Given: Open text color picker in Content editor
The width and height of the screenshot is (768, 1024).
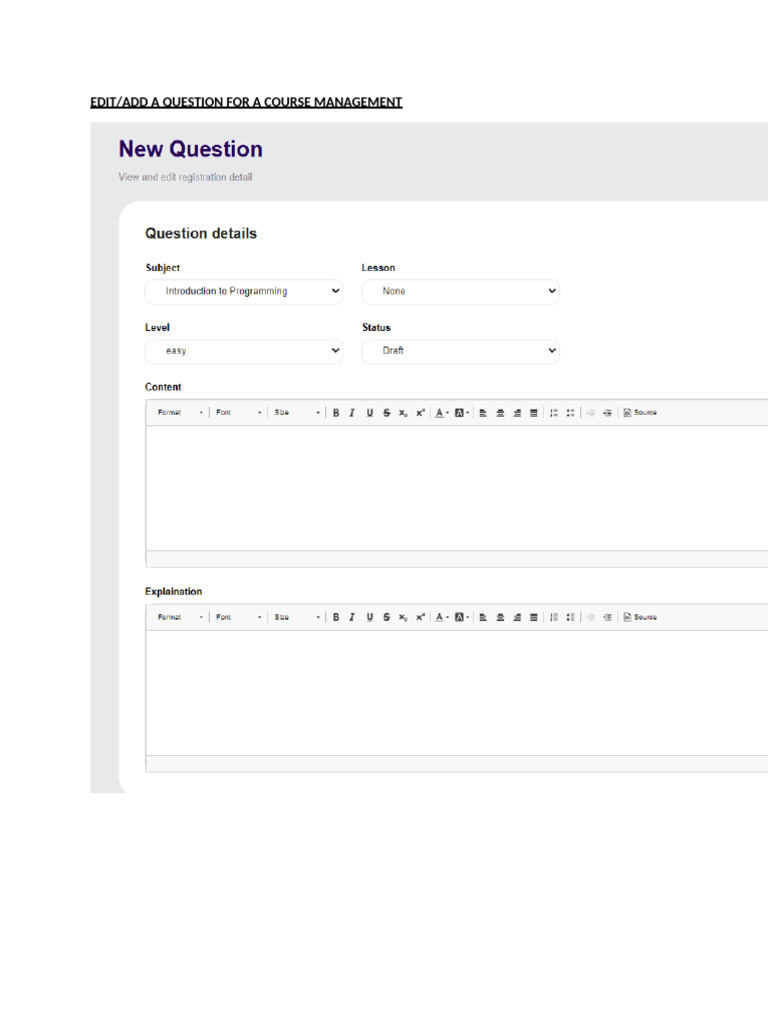Looking at the screenshot, I should click(440, 413).
